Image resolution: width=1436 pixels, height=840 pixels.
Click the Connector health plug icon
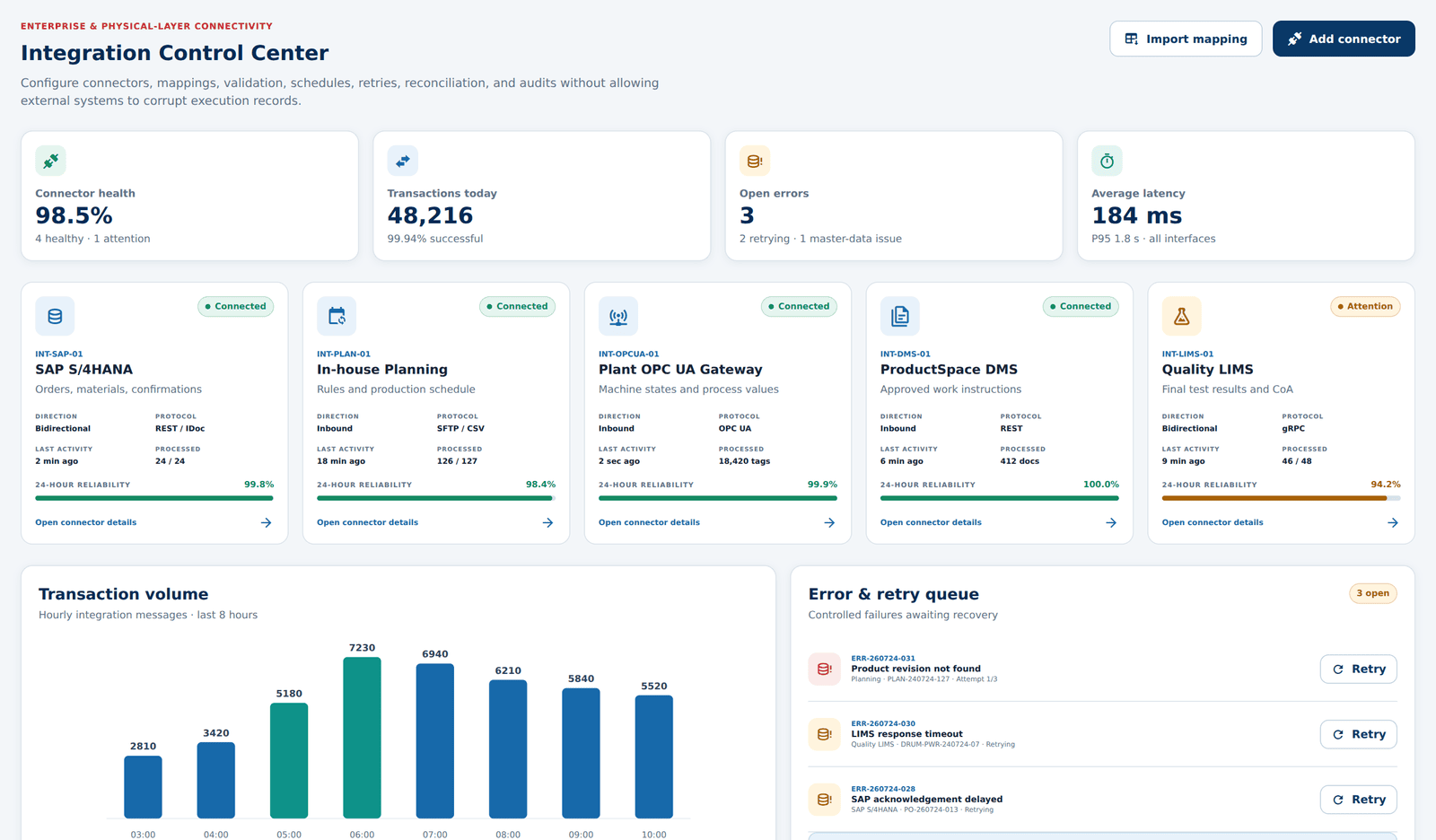50,161
